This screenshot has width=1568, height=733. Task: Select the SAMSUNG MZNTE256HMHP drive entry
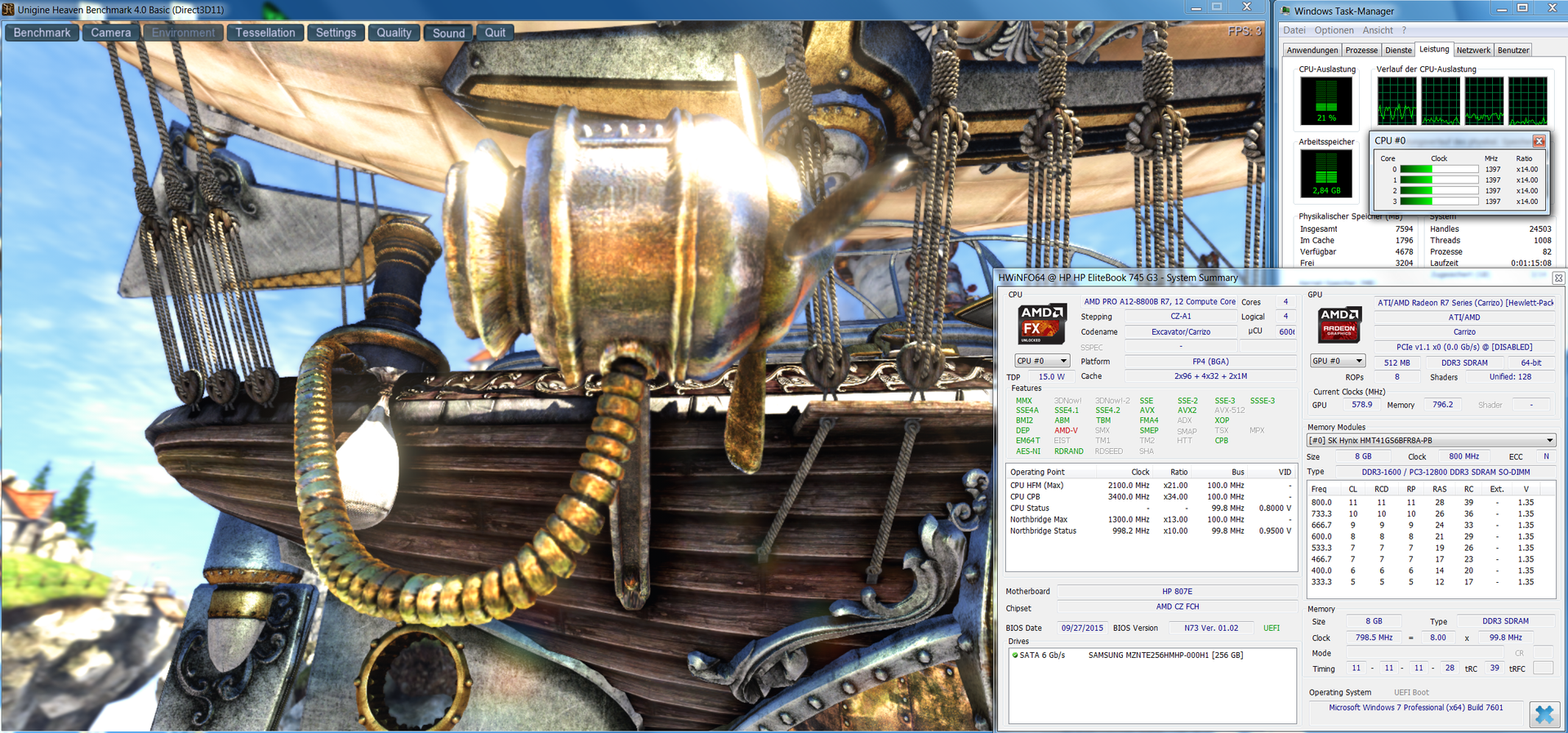tap(1165, 655)
